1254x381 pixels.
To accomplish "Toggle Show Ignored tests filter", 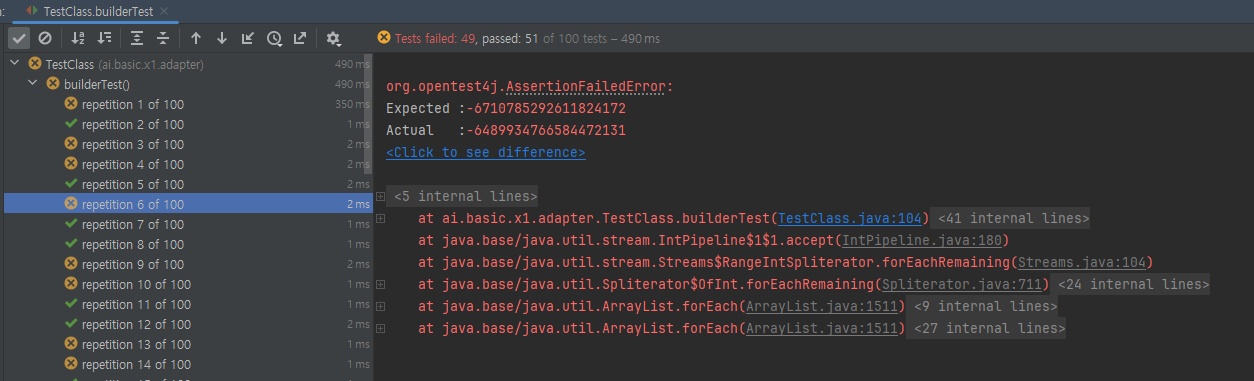I will point(45,38).
